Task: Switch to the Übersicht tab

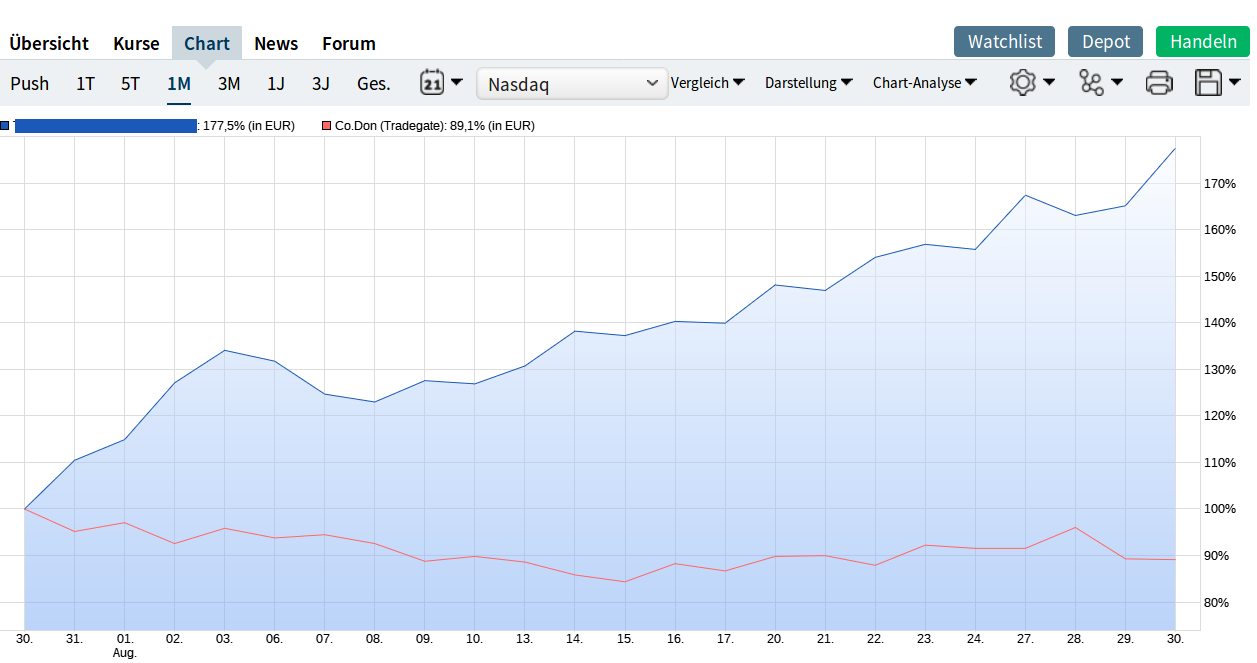Action: 49,43
